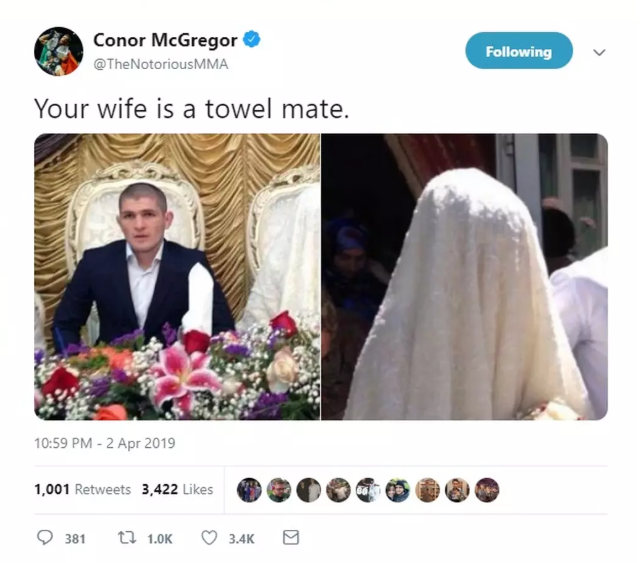Viewport: 644px width, 563px height.
Task: Open the Conor McGregor display name link
Action: [x=165, y=40]
